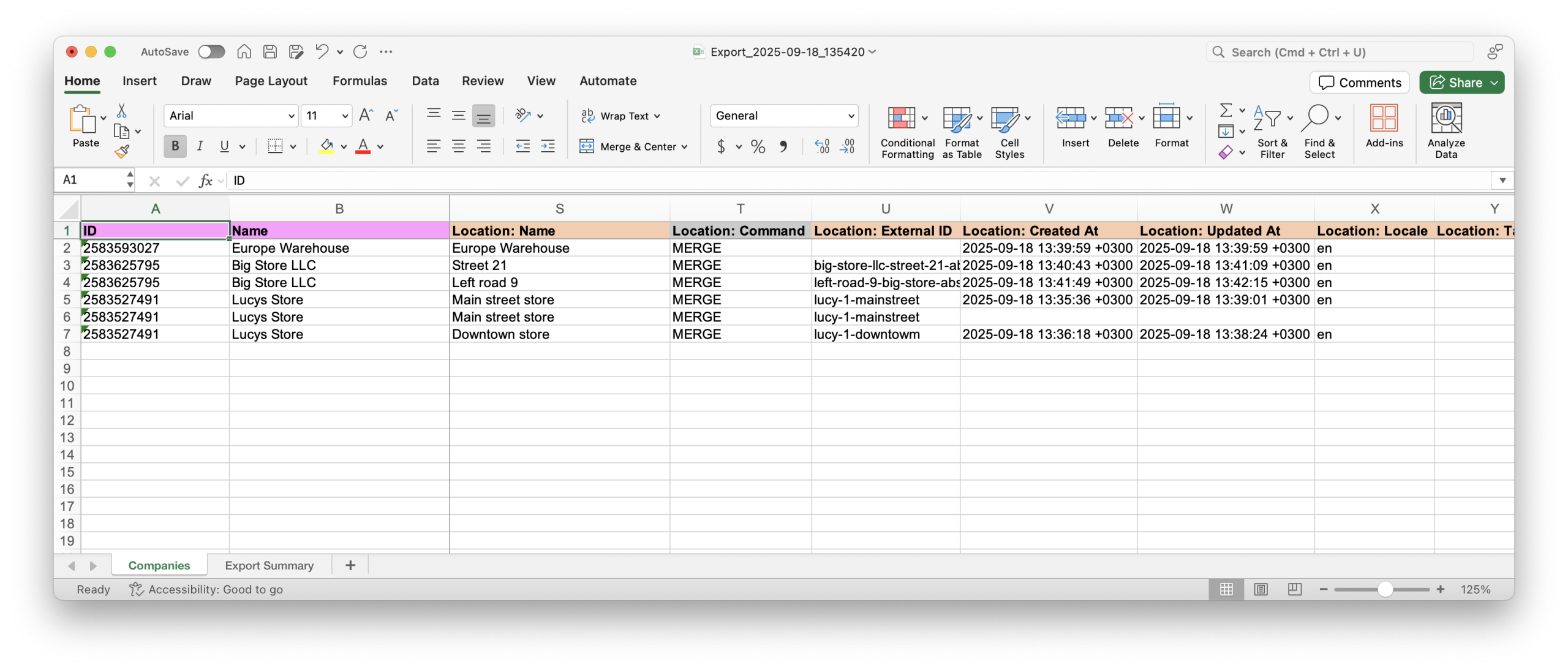Switch to Export Summary sheet tab
Image resolution: width=1568 pixels, height=671 pixels.
pyautogui.click(x=269, y=566)
